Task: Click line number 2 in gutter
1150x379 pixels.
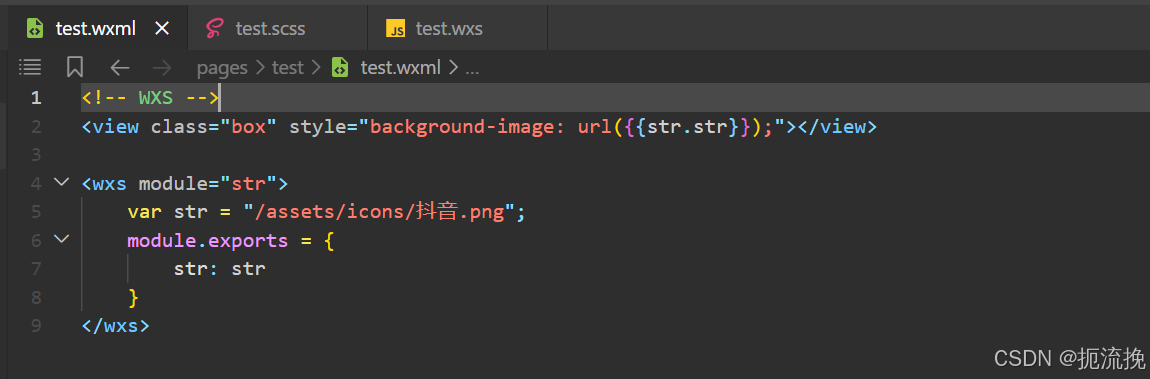Action: coord(36,127)
